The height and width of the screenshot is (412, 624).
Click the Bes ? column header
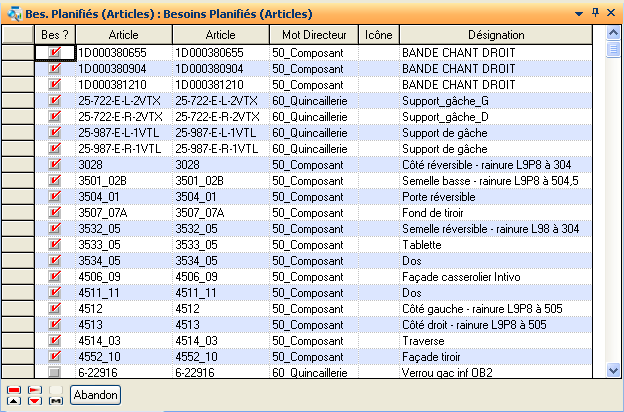tap(55, 35)
